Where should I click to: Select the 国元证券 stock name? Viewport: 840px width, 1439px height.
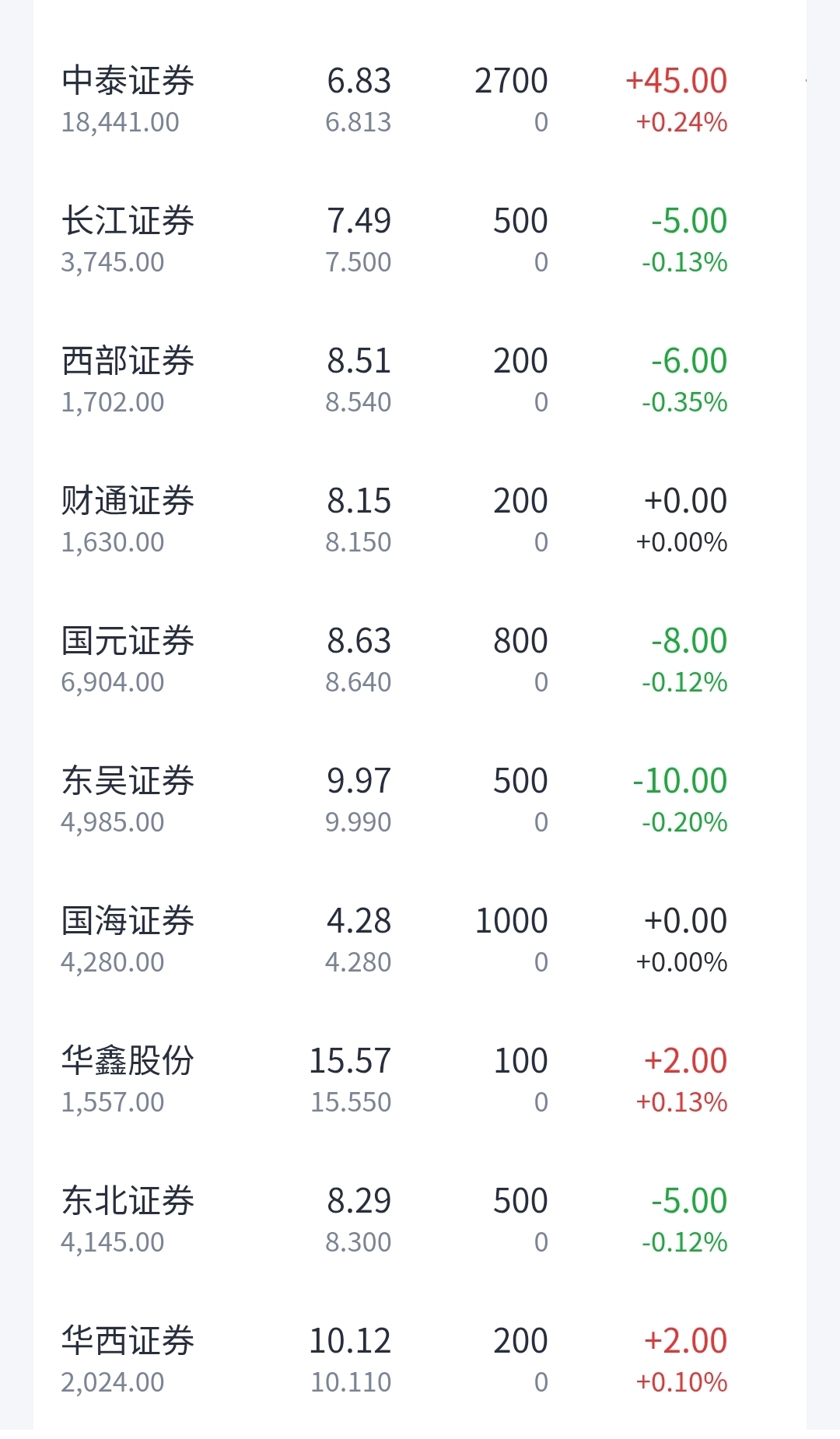128,641
